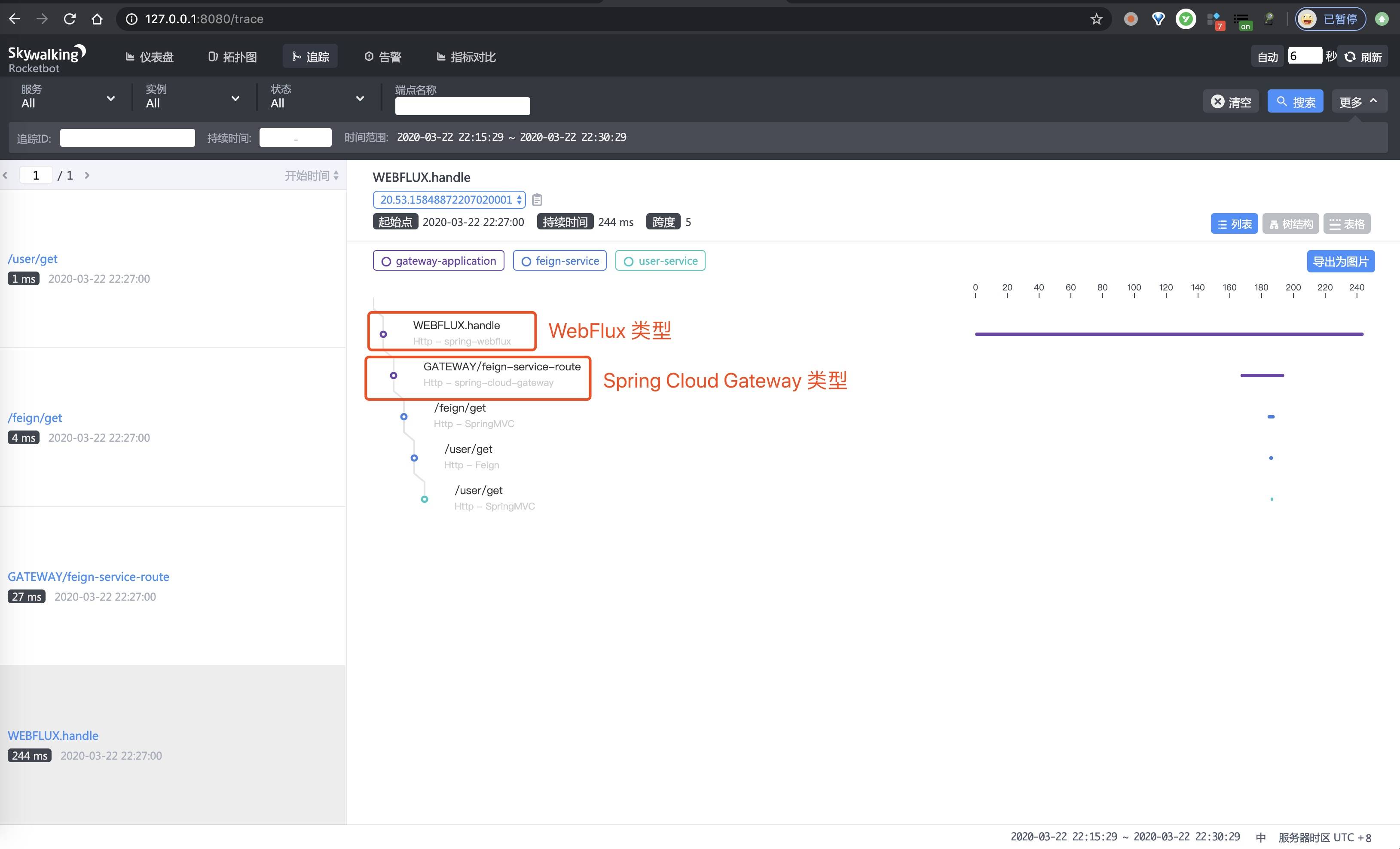Switch to the 树结构 tree view
The image size is (1400, 849).
pos(1291,224)
